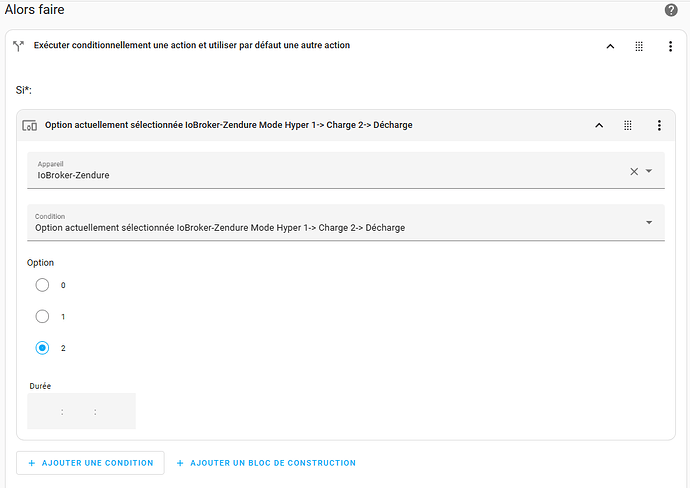Select option 0 radio button
This screenshot has height=488, width=690.
[x=42, y=285]
